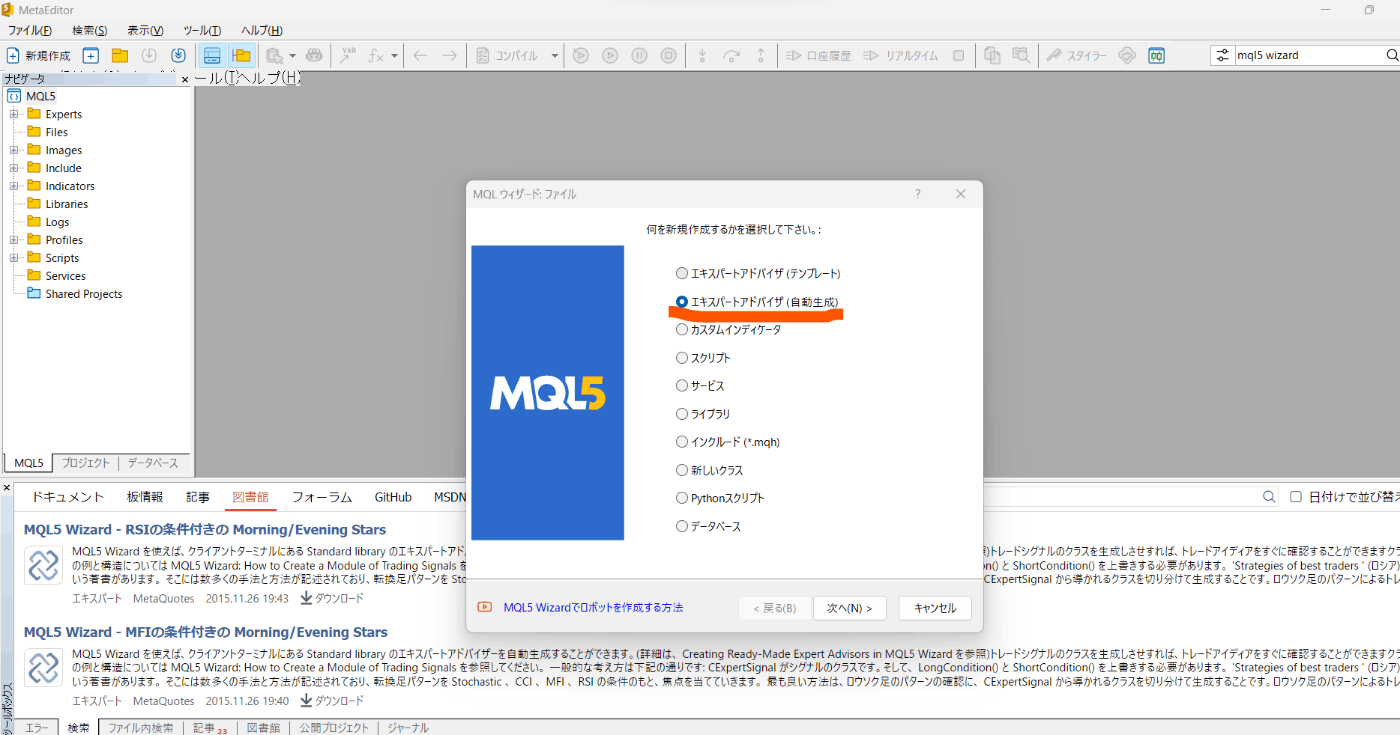The image size is (1400, 735).
Task: Select エキスパートアドバイザ (自動生成) radio option
Action: (758, 301)
